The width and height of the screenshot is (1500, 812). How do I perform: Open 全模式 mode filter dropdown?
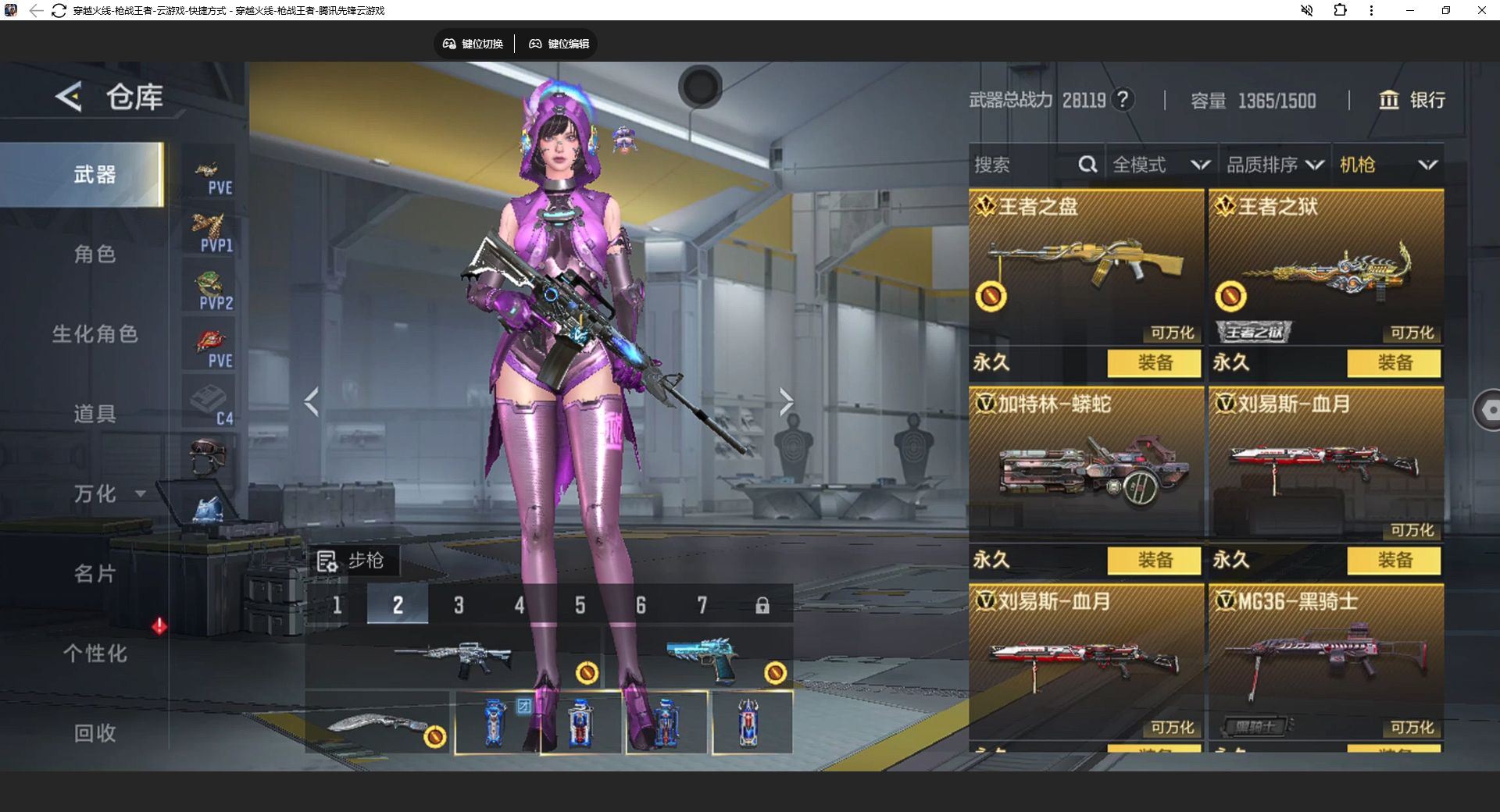[x=1160, y=165]
